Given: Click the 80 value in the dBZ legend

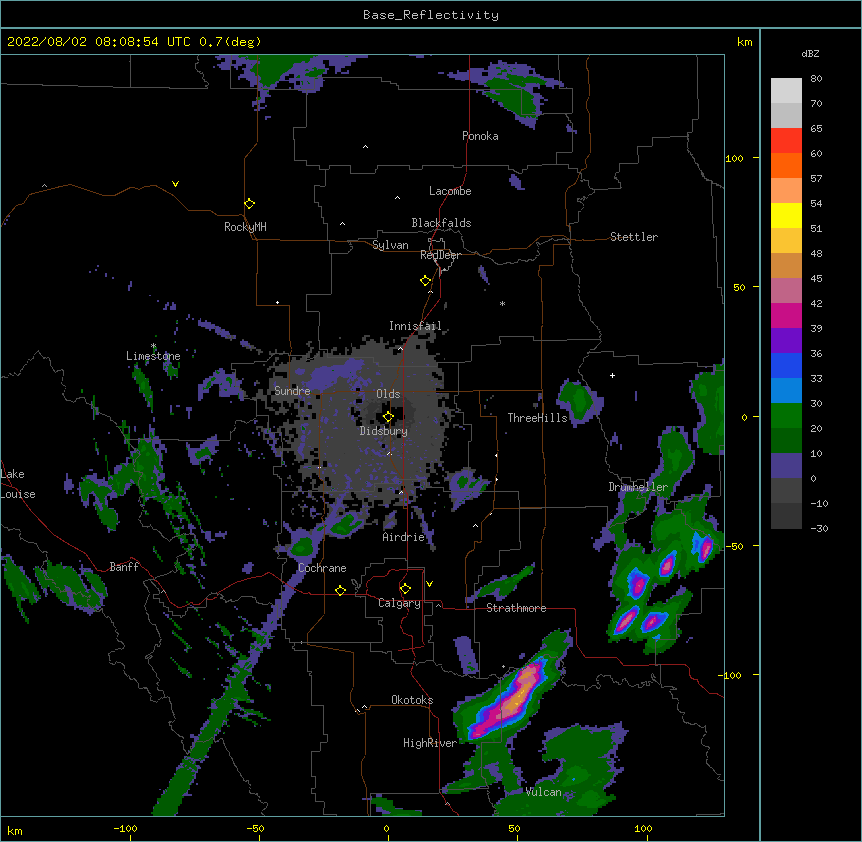Looking at the screenshot, I should tap(816, 79).
